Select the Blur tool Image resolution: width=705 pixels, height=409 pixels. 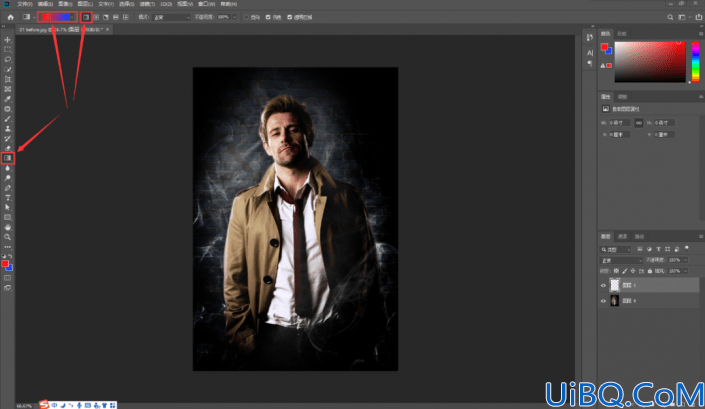click(x=8, y=168)
